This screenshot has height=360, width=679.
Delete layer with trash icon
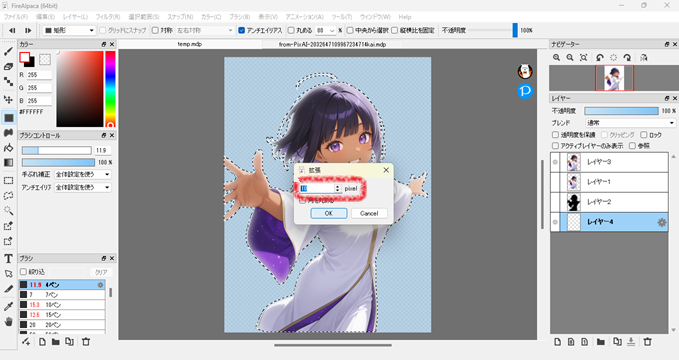tap(647, 342)
